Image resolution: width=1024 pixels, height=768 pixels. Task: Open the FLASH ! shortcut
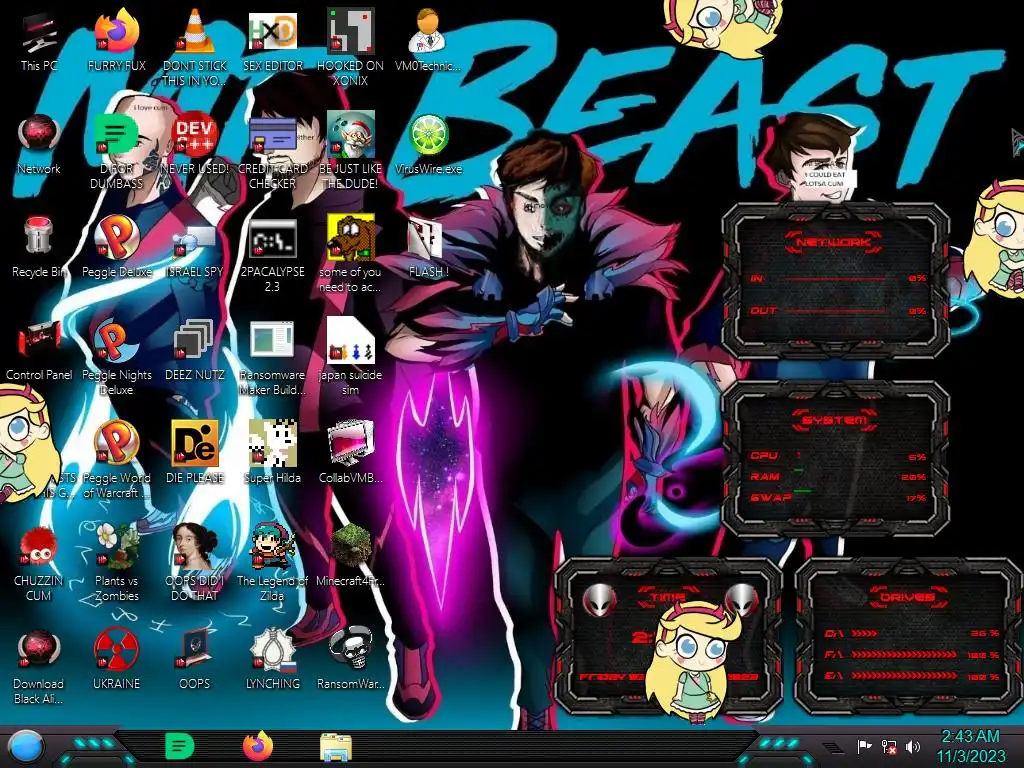click(x=428, y=247)
